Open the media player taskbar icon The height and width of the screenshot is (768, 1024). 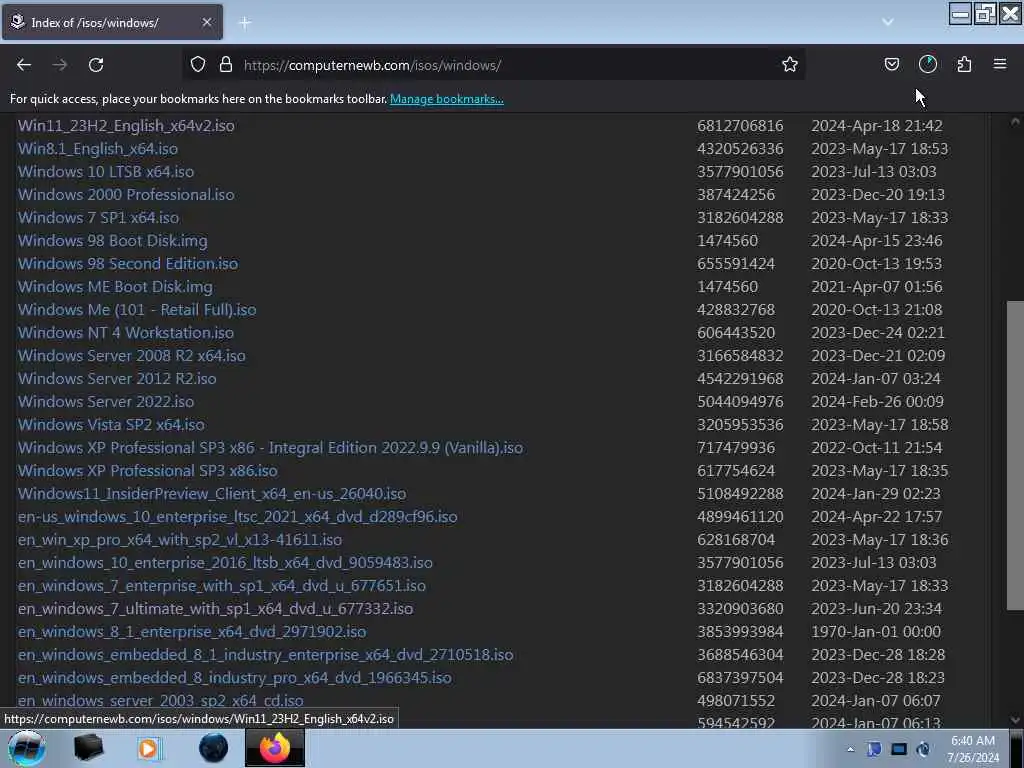pos(149,748)
